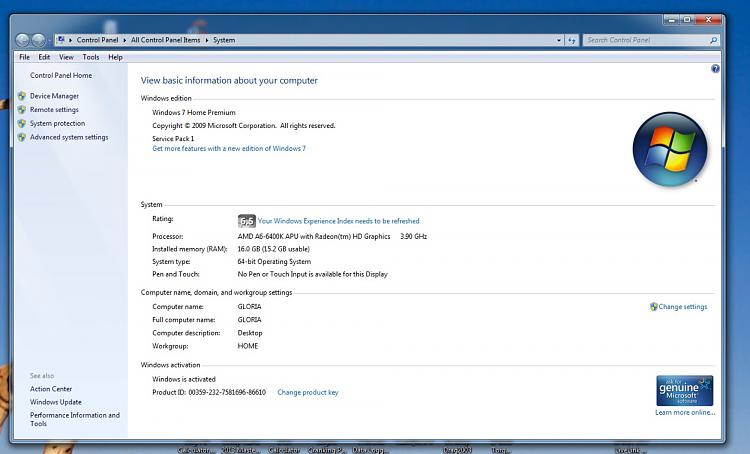The height and width of the screenshot is (454, 750).
Task: Click shield icon beside Advanced system settings
Action: click(x=22, y=137)
